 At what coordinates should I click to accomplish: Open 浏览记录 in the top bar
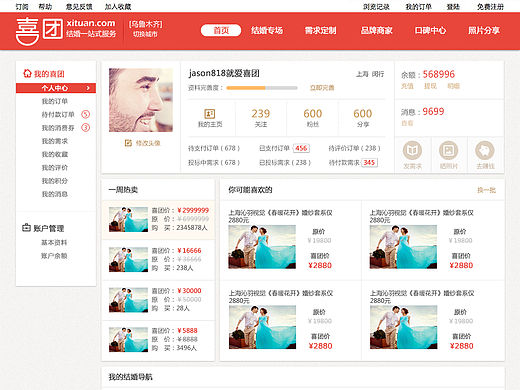376,6
